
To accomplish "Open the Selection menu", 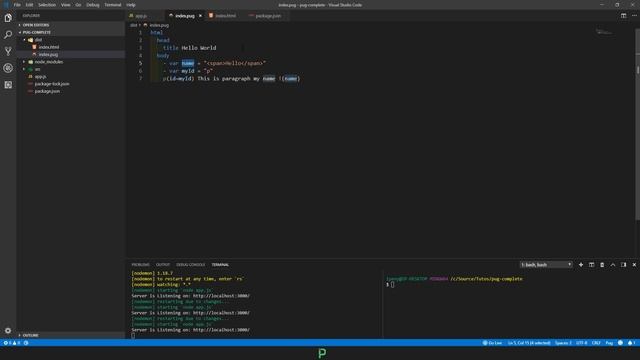I will click(x=47, y=5).
